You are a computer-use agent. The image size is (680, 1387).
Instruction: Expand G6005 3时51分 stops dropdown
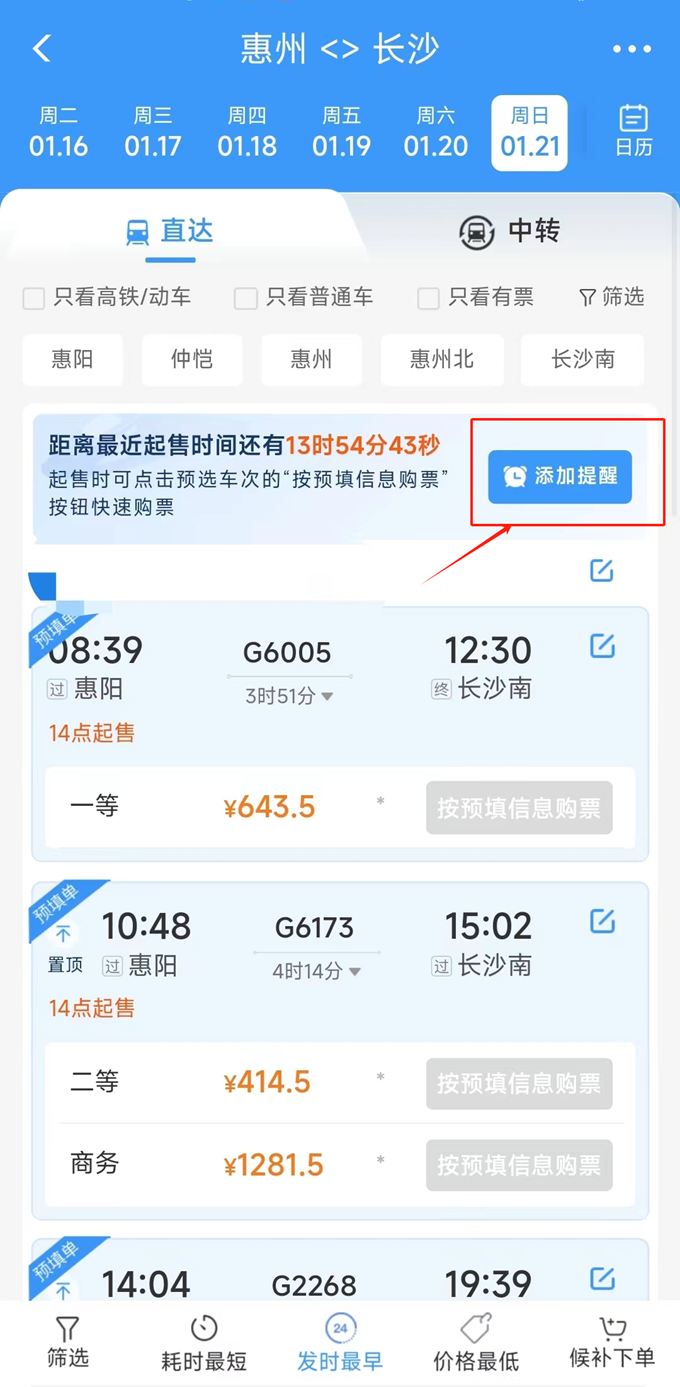tap(289, 696)
